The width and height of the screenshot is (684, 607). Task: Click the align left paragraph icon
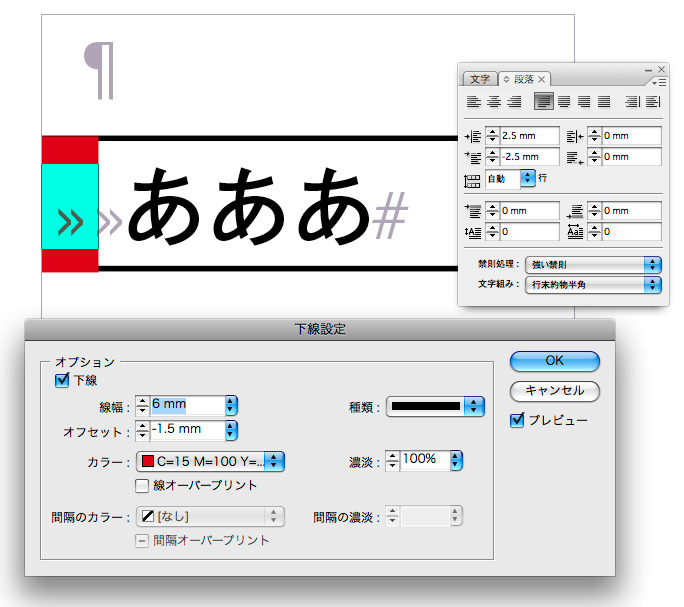tap(473, 102)
